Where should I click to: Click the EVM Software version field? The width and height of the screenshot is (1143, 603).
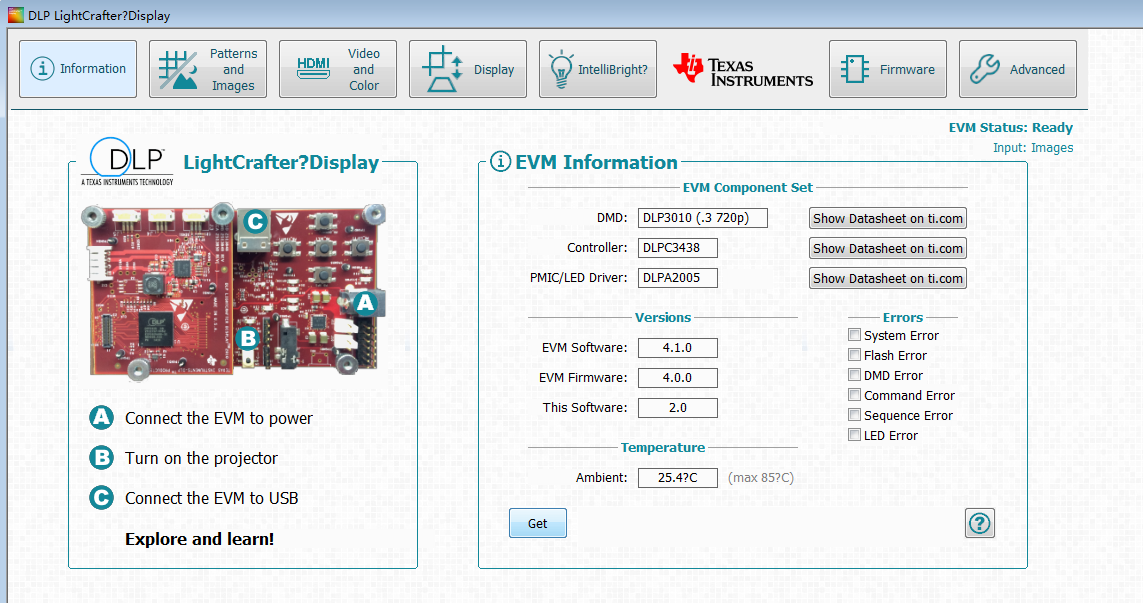pos(678,348)
